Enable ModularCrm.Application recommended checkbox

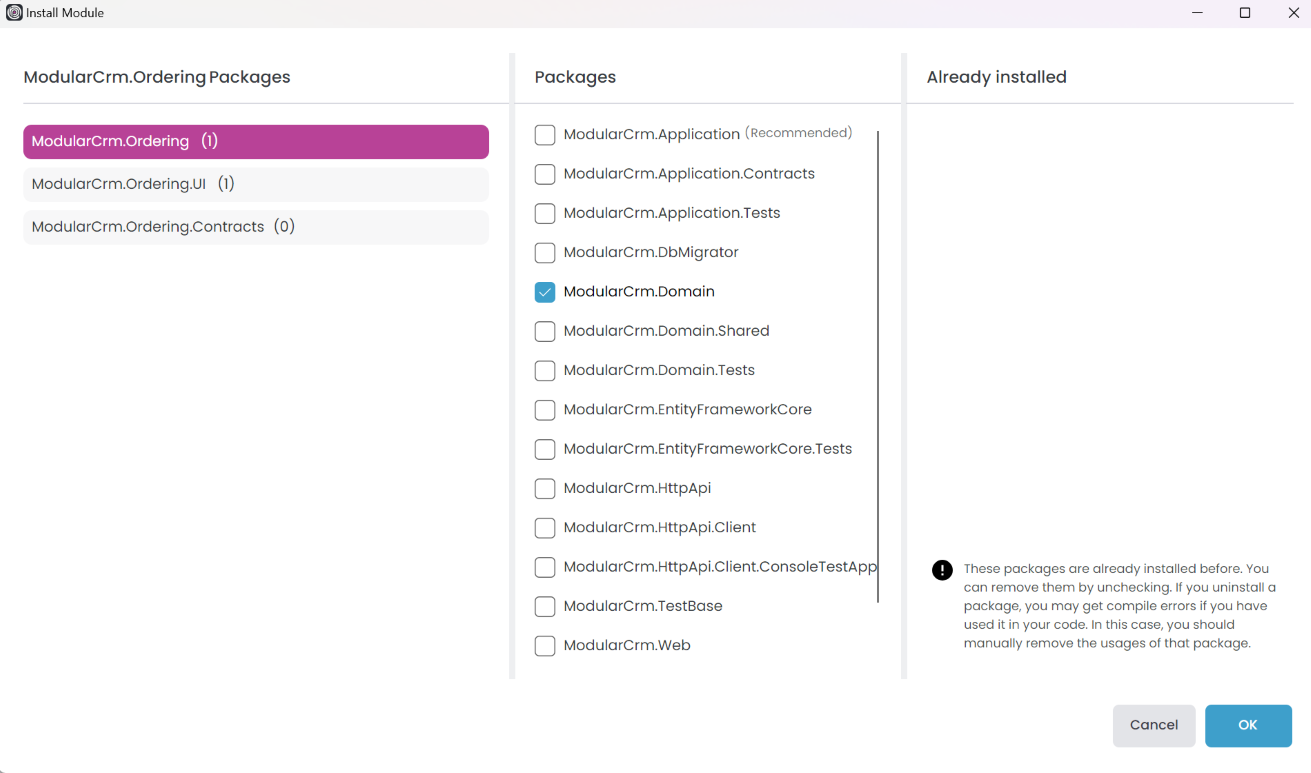pos(545,135)
